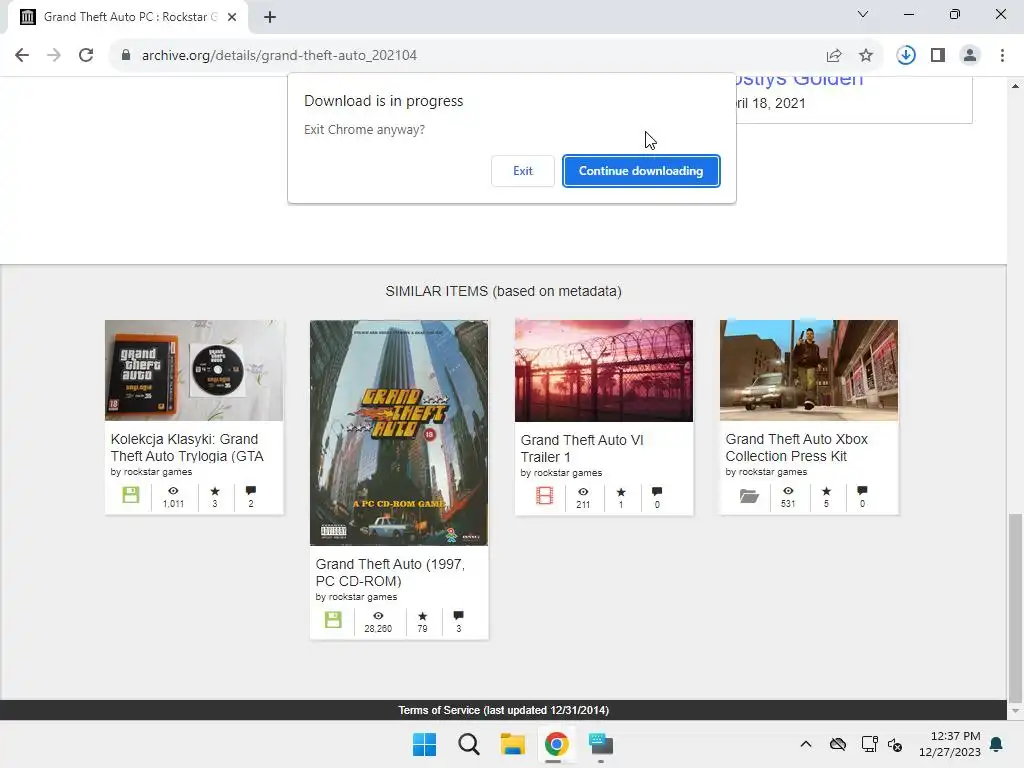This screenshot has width=1024, height=768.
Task: Open the Windows Start menu
Action: pos(424,744)
